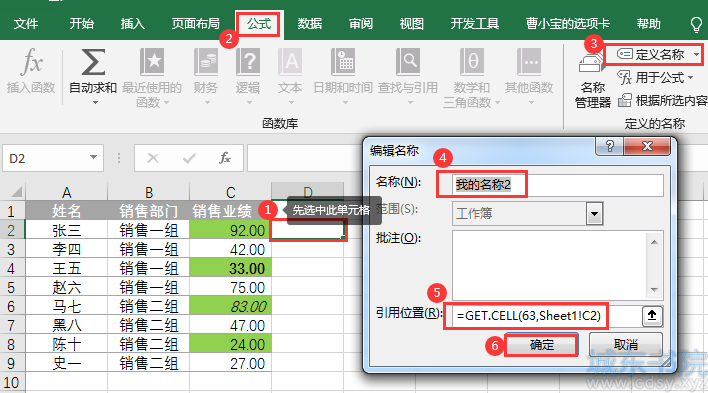This screenshot has height=393, width=708.
Task: Open the Text (文本) functions icon
Action: tap(290, 62)
